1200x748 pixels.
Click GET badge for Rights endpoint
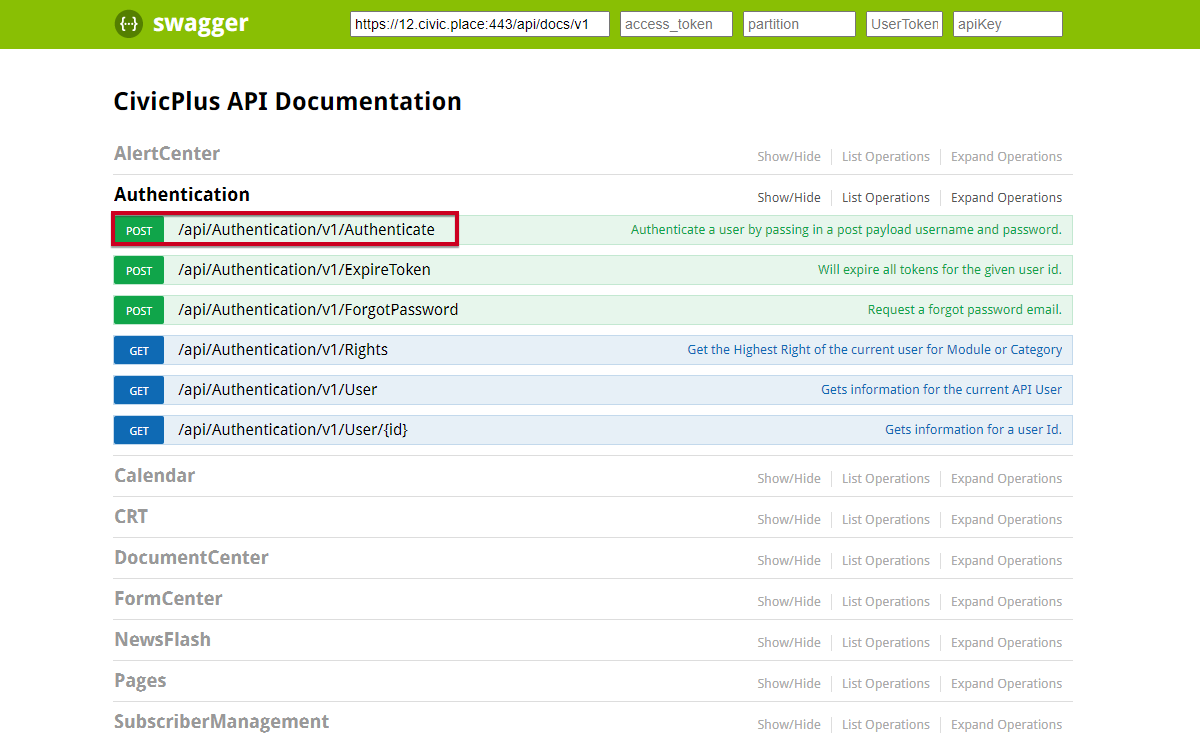coord(139,351)
